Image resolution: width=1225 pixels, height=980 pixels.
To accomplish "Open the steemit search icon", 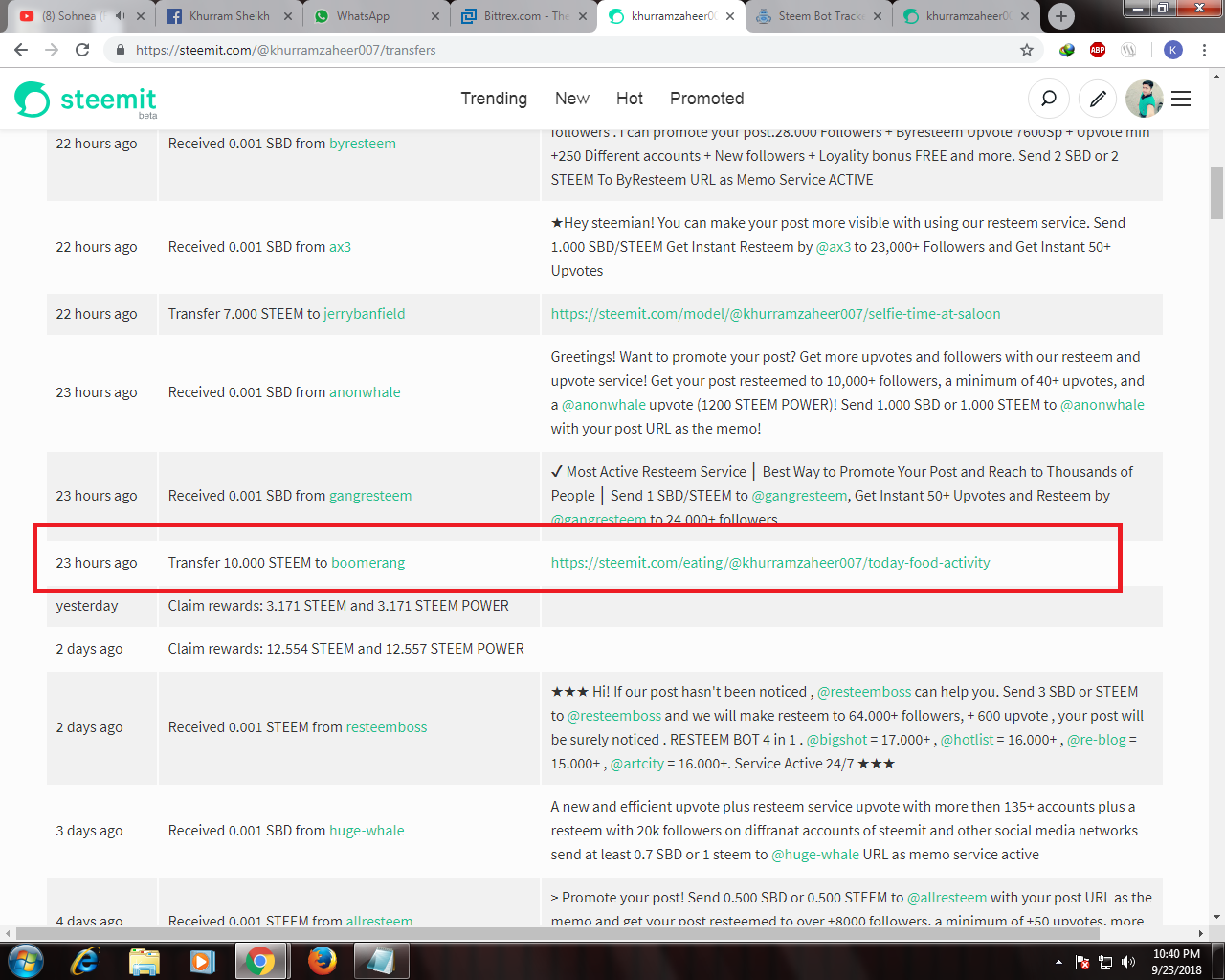I will click(1049, 99).
